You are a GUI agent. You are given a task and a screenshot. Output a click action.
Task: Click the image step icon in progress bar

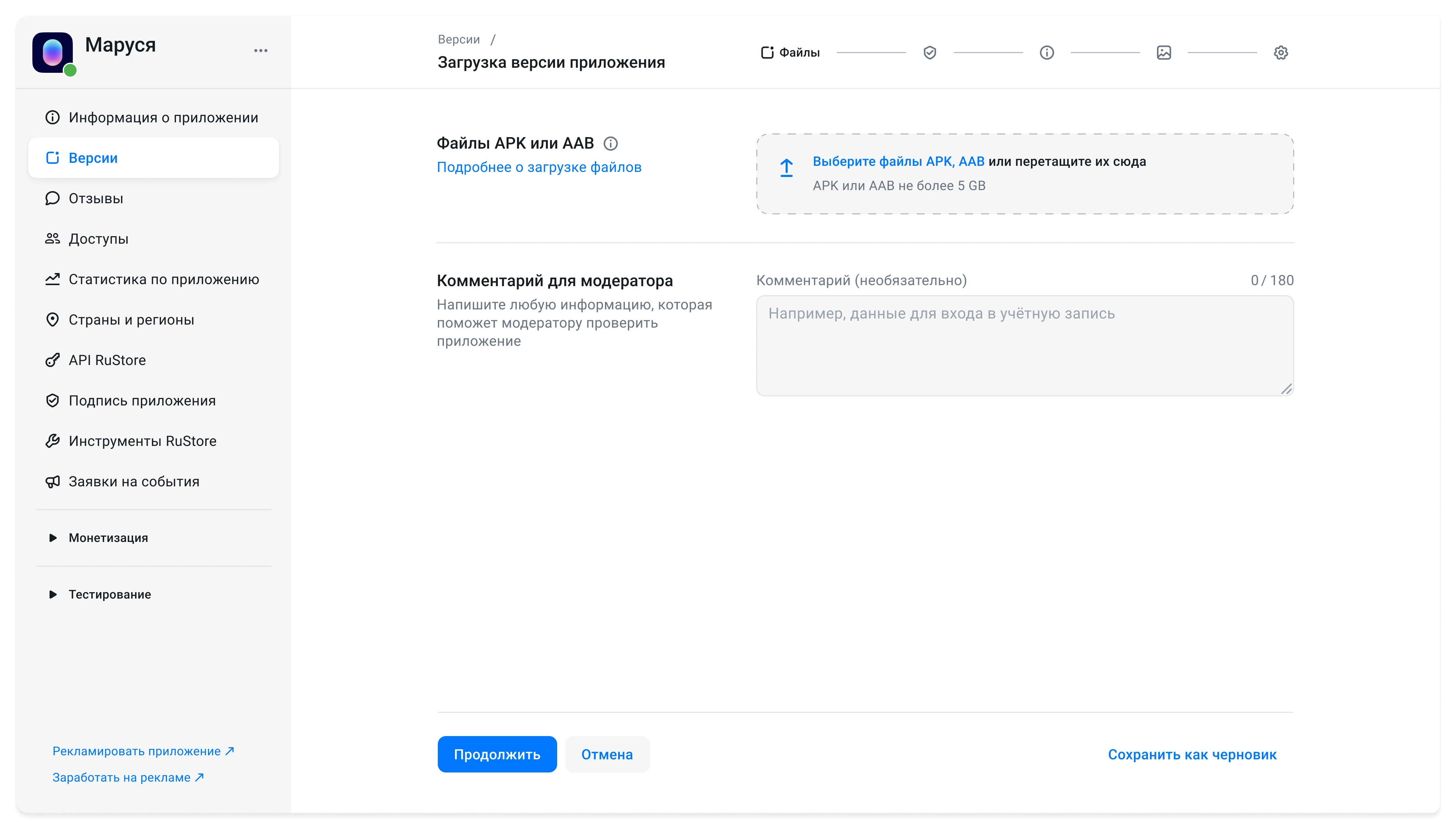tap(1164, 53)
